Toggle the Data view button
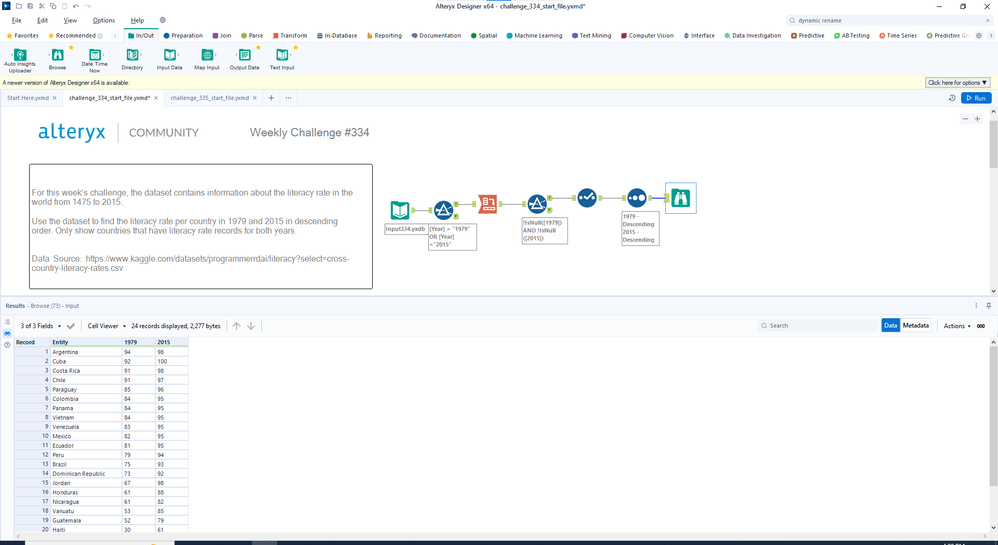Image resolution: width=998 pixels, height=545 pixels. coord(890,325)
